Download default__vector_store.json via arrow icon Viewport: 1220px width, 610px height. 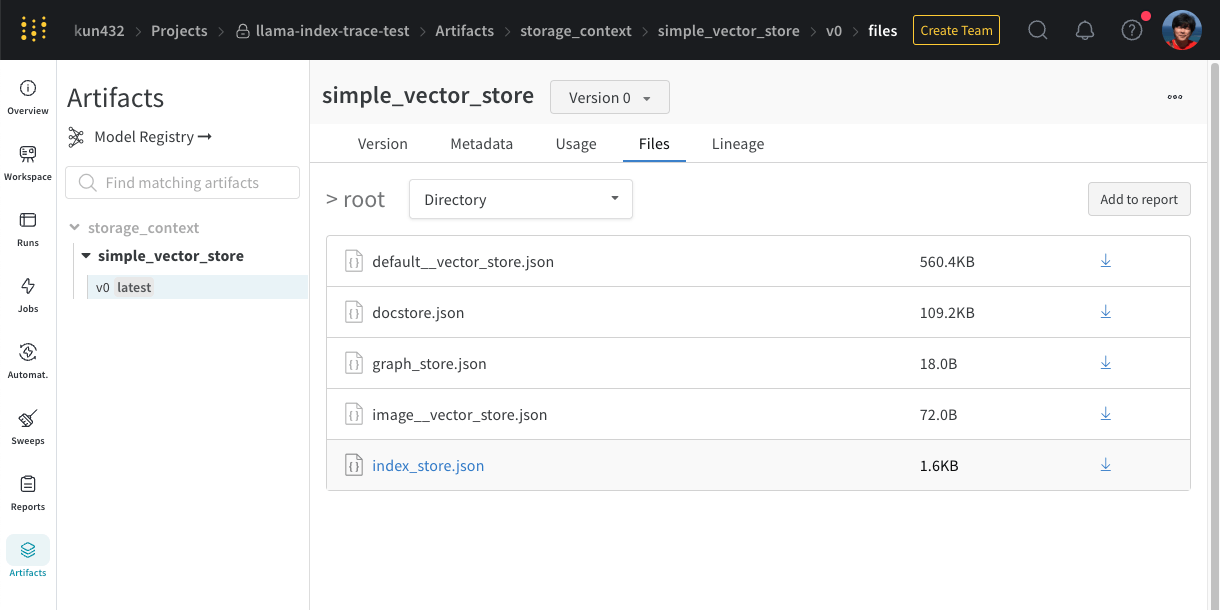tap(1106, 261)
